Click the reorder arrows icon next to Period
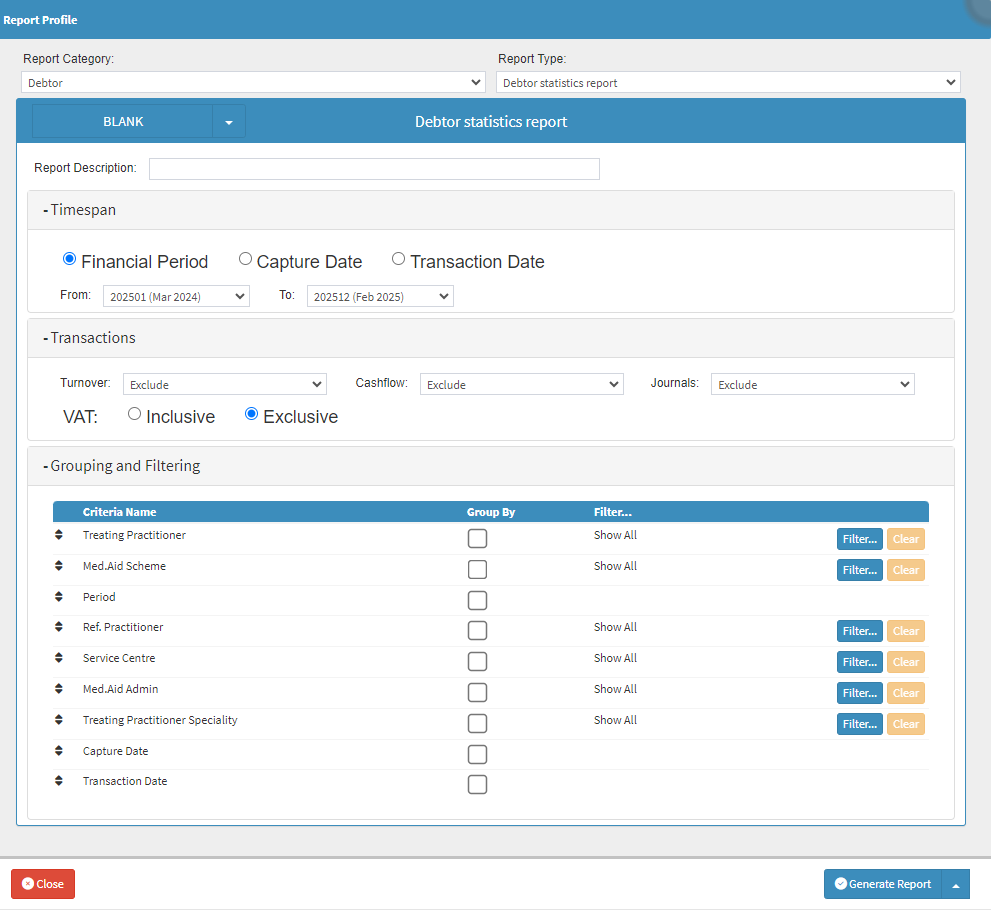991x910 pixels. (59, 598)
